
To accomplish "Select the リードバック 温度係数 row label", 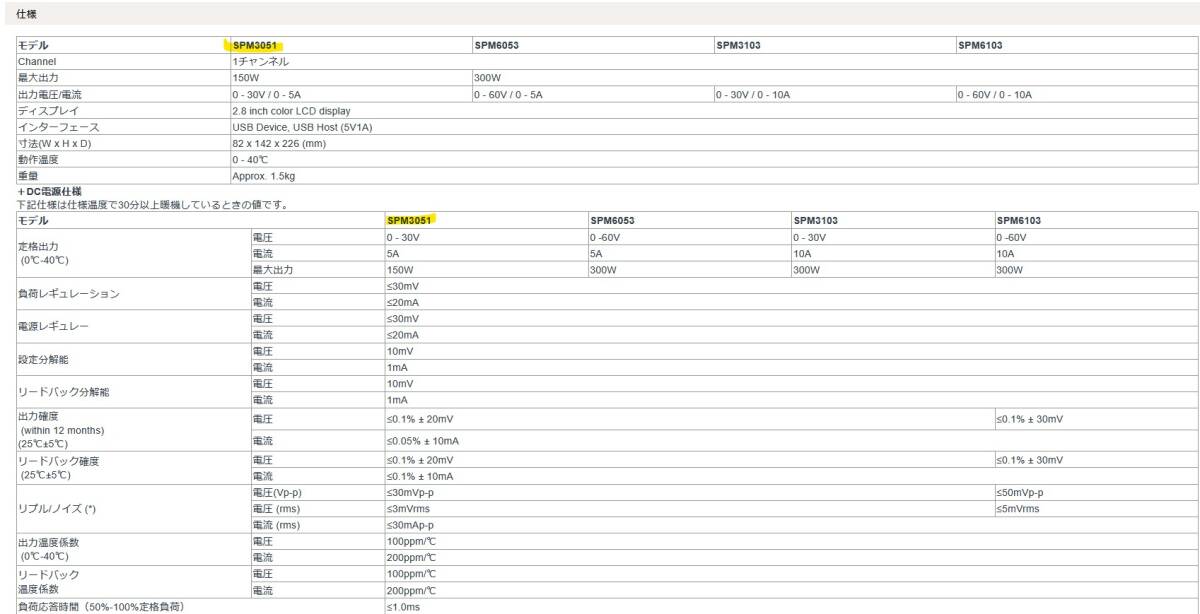I will [x=48, y=582].
